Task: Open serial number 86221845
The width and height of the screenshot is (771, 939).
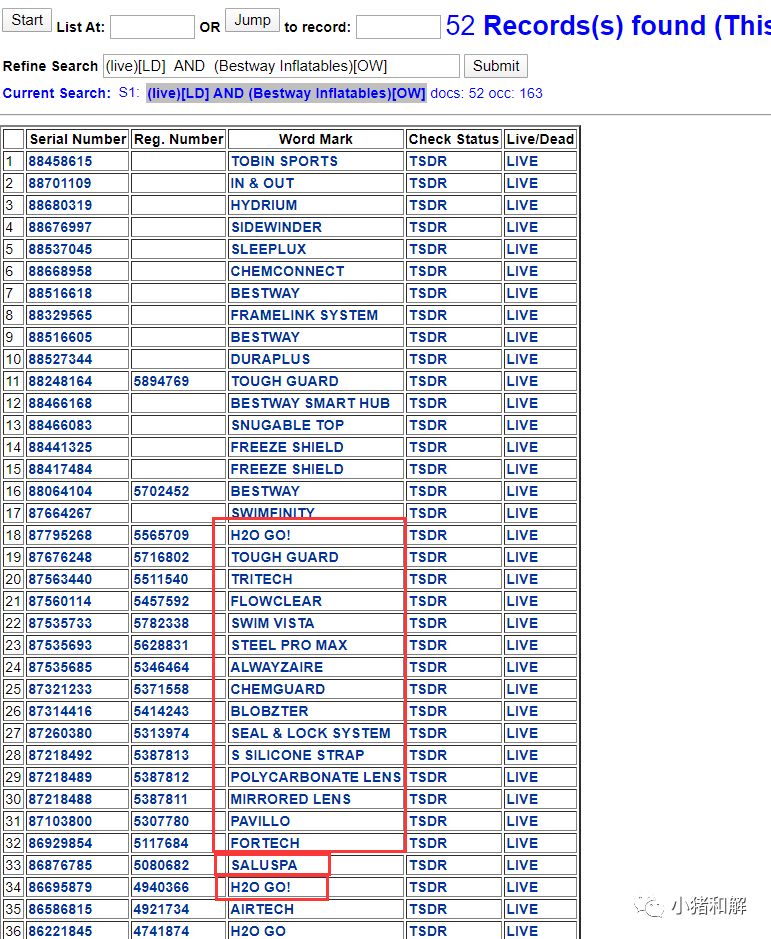Action: point(60,931)
